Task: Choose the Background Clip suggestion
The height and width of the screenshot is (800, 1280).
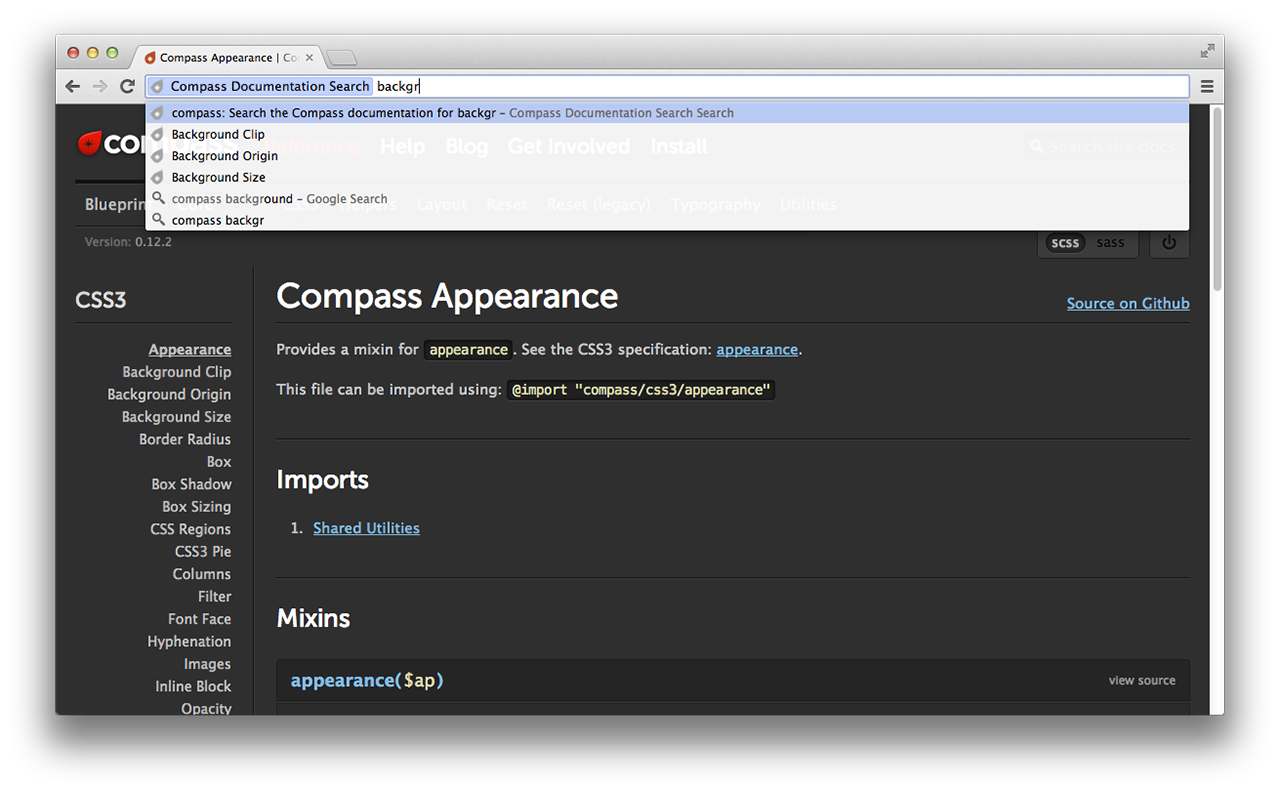Action: click(x=667, y=134)
